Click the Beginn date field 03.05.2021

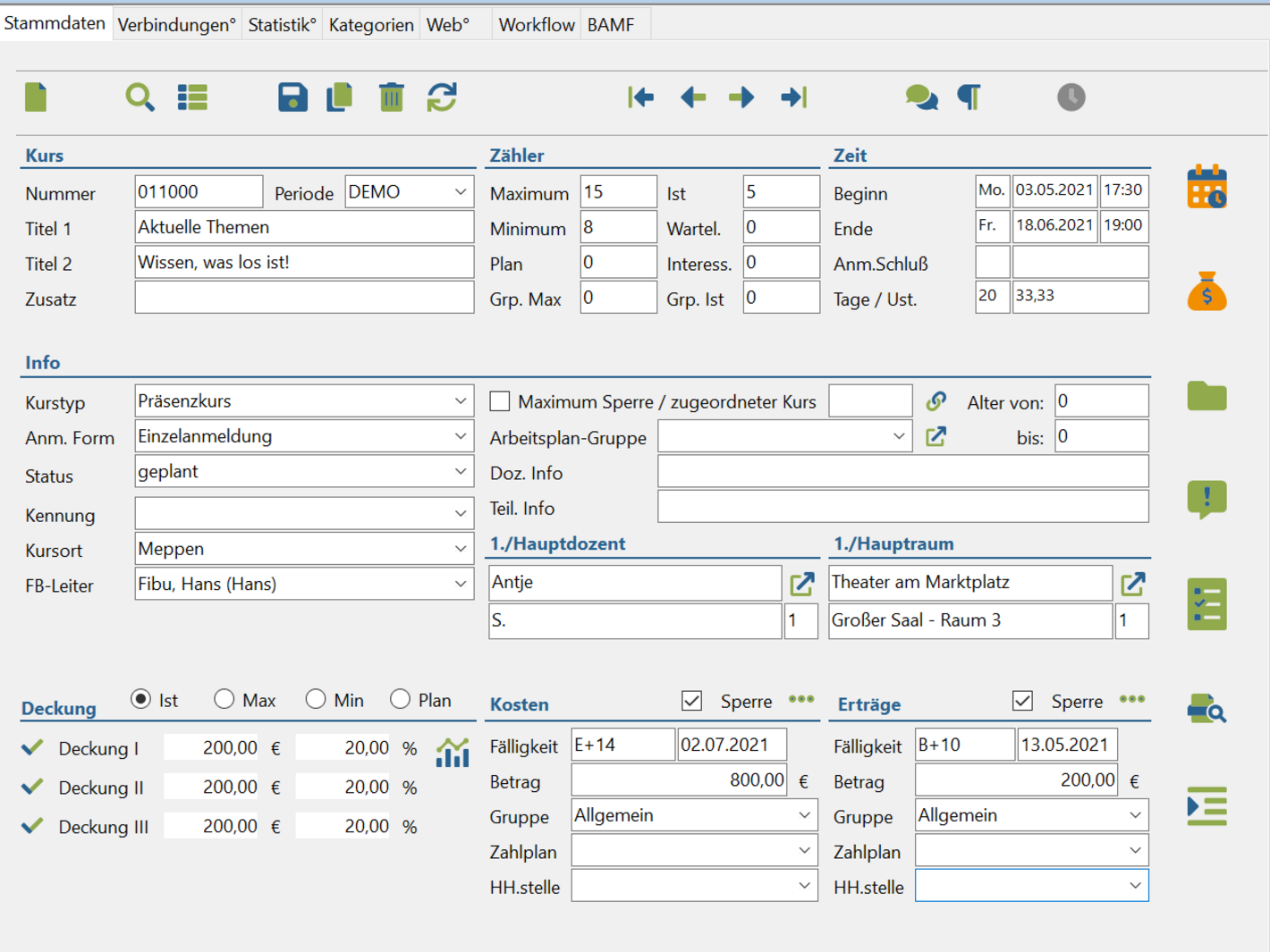click(1054, 190)
